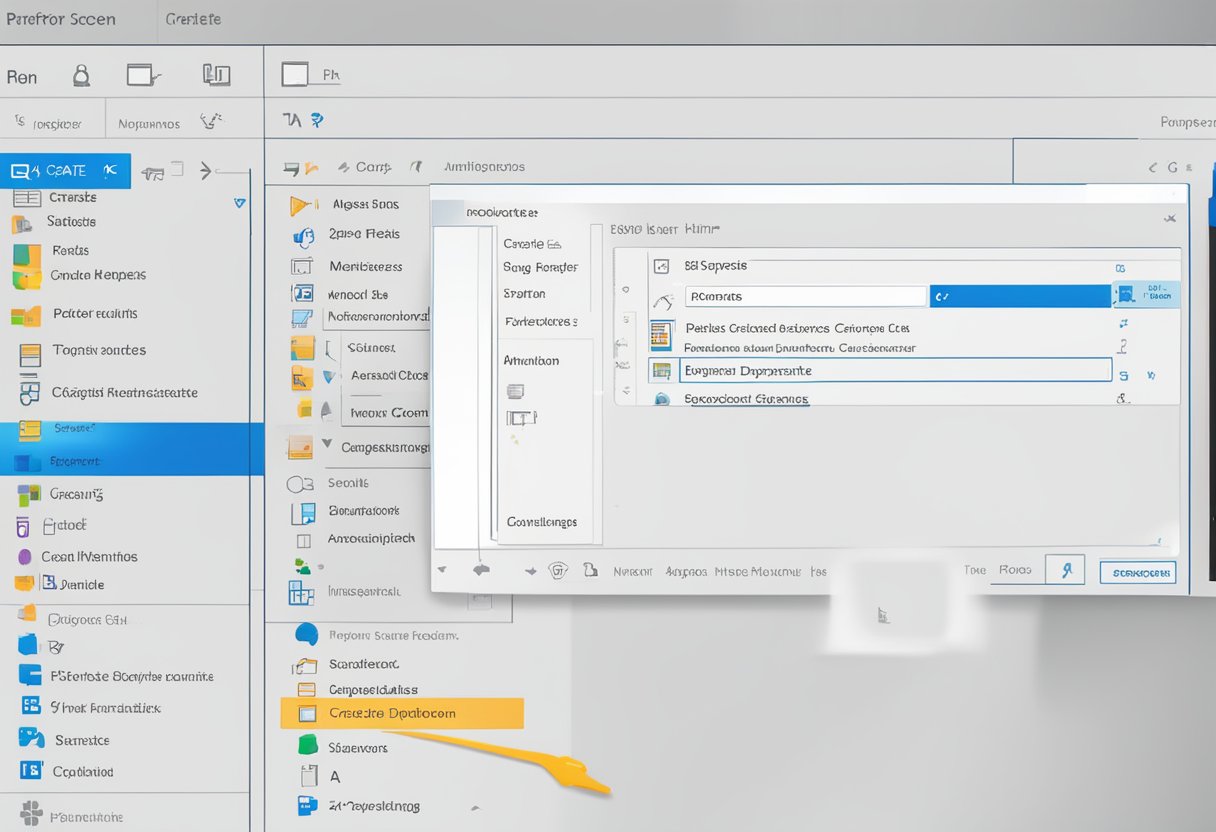1216x832 pixels.
Task: Click the person silhouette icon in the top toolbar
Action: click(81, 75)
